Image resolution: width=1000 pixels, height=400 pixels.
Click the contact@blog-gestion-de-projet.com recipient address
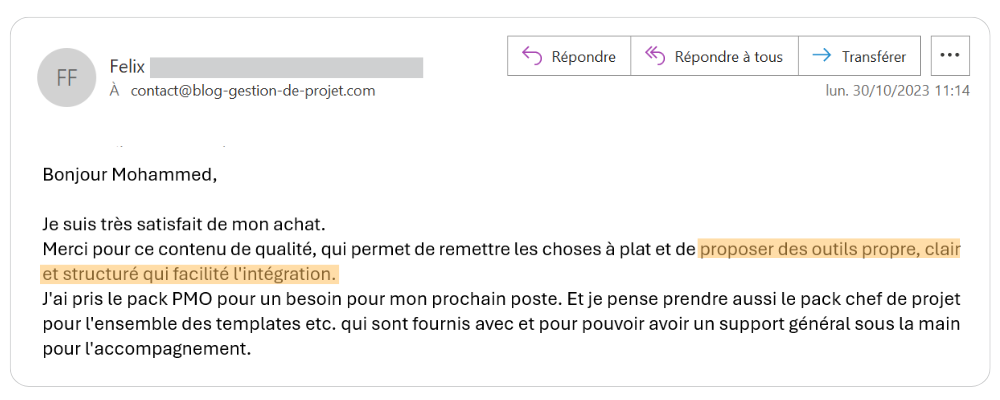pyautogui.click(x=253, y=91)
